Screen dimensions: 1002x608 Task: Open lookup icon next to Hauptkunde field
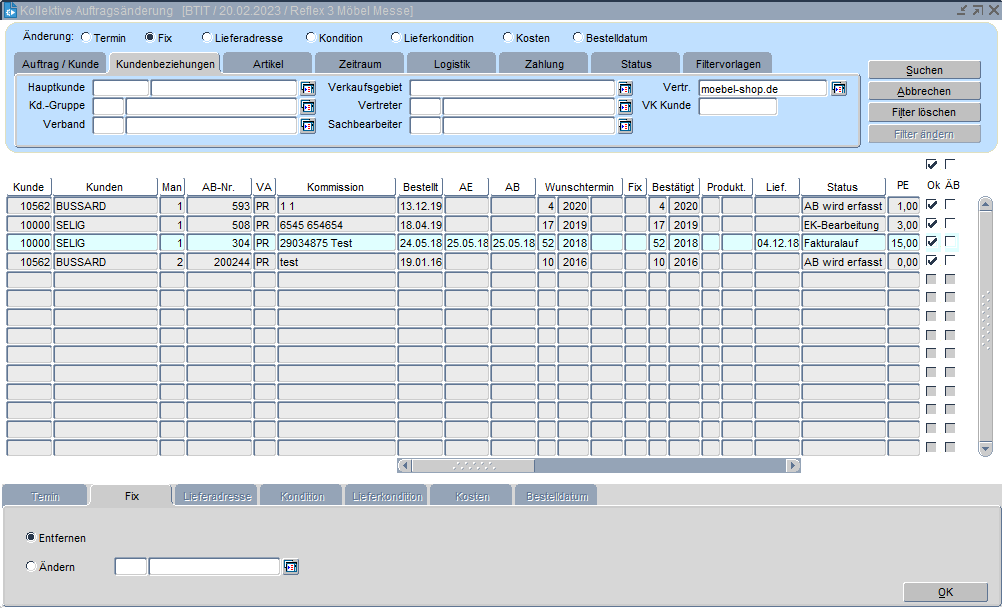307,88
